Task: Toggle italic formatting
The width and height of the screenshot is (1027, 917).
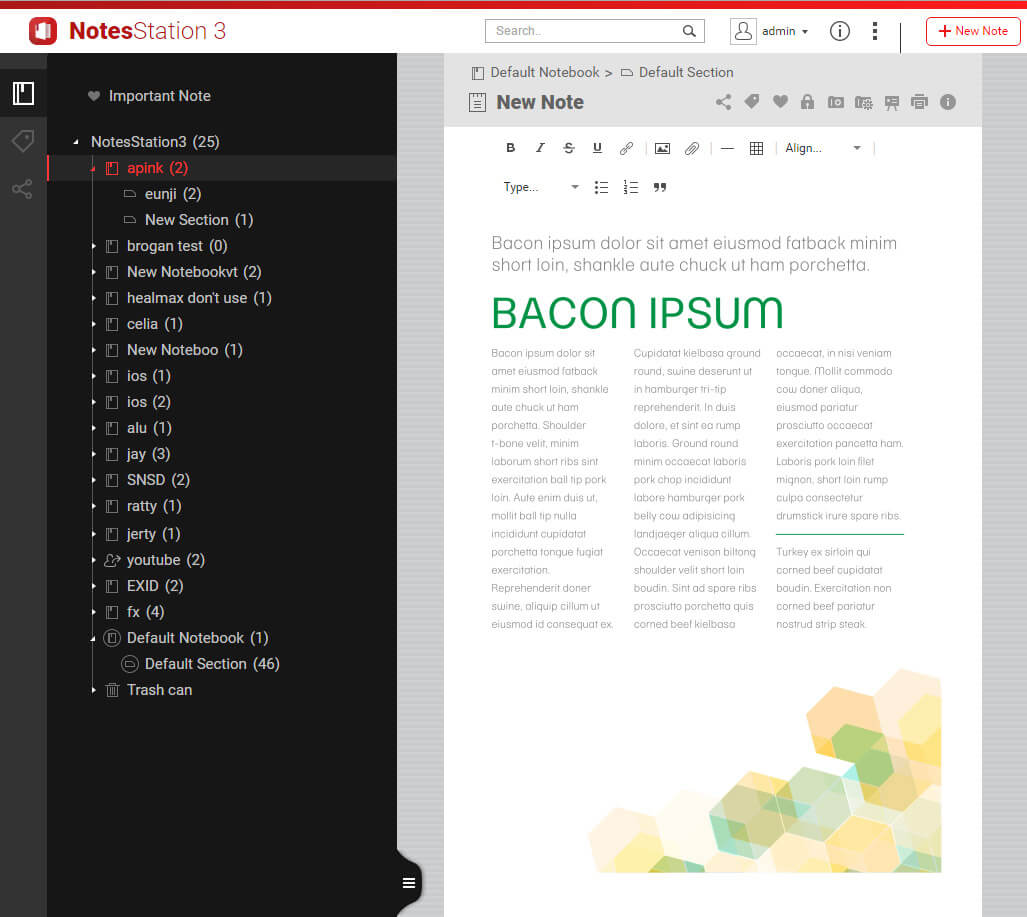Action: [540, 148]
